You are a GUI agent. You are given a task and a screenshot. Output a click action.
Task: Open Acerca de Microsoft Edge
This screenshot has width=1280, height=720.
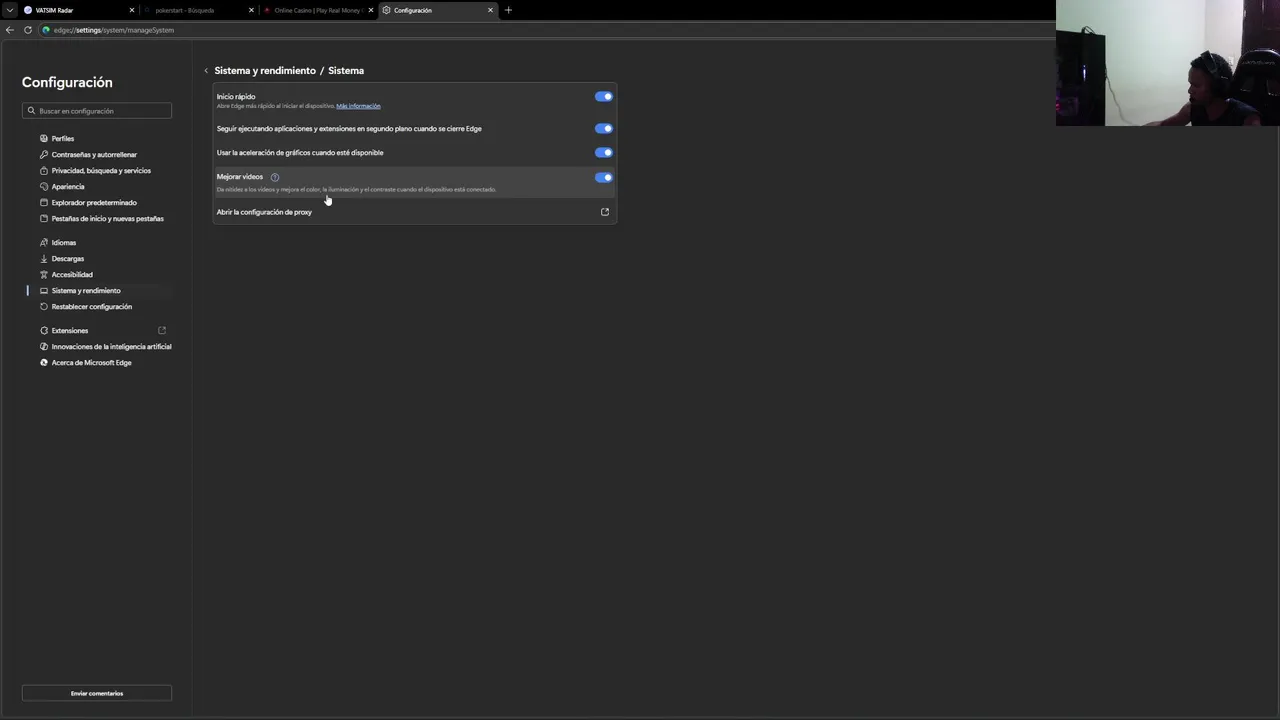[98, 363]
